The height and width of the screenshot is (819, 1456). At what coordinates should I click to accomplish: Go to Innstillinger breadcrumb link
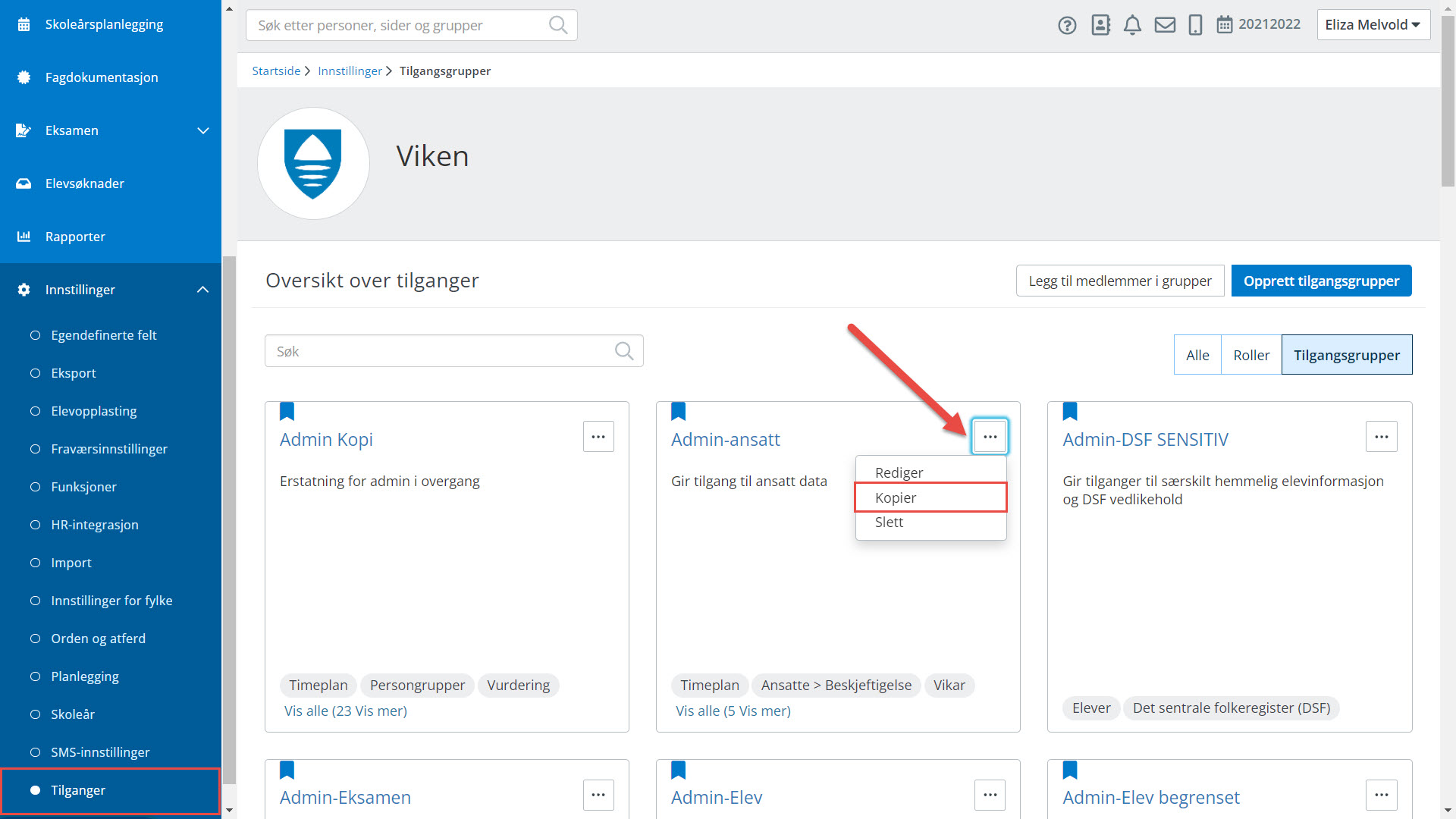point(350,71)
